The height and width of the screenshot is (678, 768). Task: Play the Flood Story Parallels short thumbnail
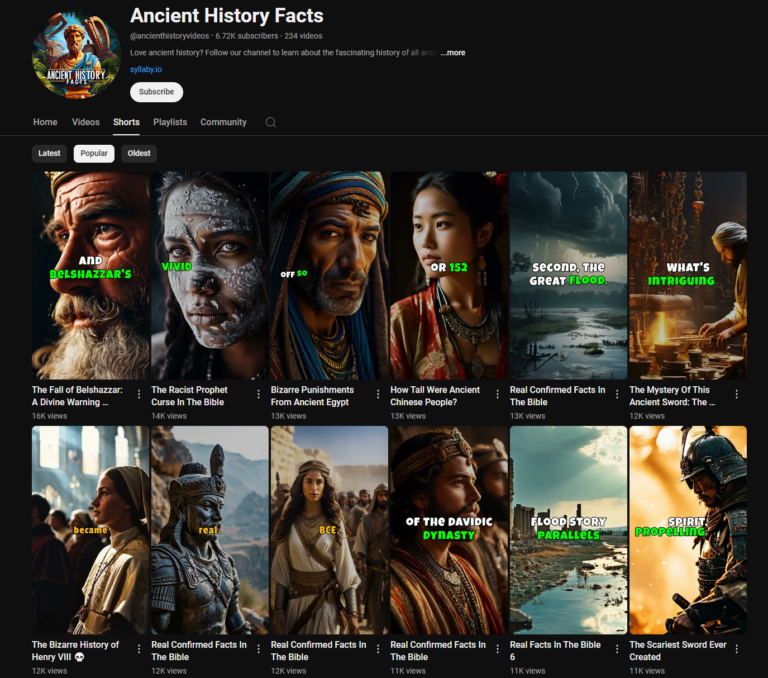click(x=568, y=530)
